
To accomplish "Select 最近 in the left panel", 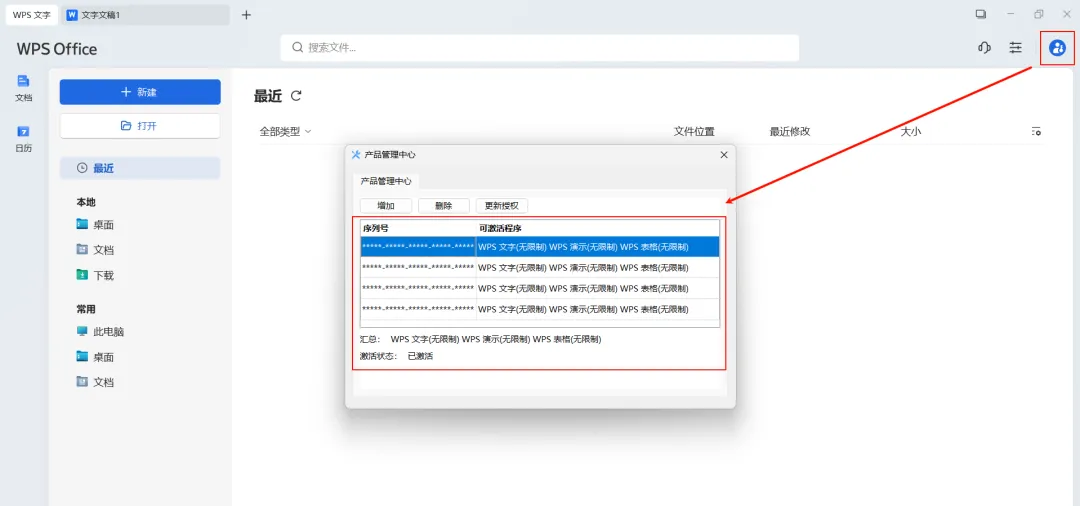I will click(140, 168).
